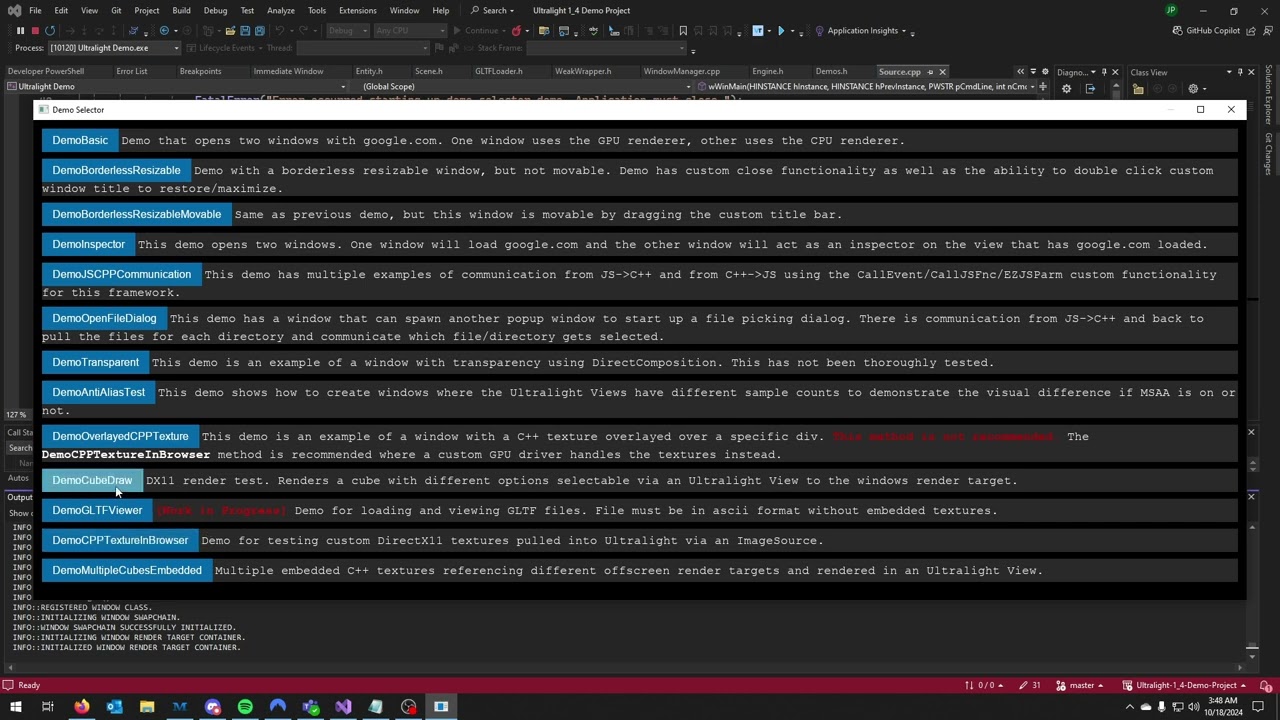Open the Analyze menu

pyautogui.click(x=280, y=11)
